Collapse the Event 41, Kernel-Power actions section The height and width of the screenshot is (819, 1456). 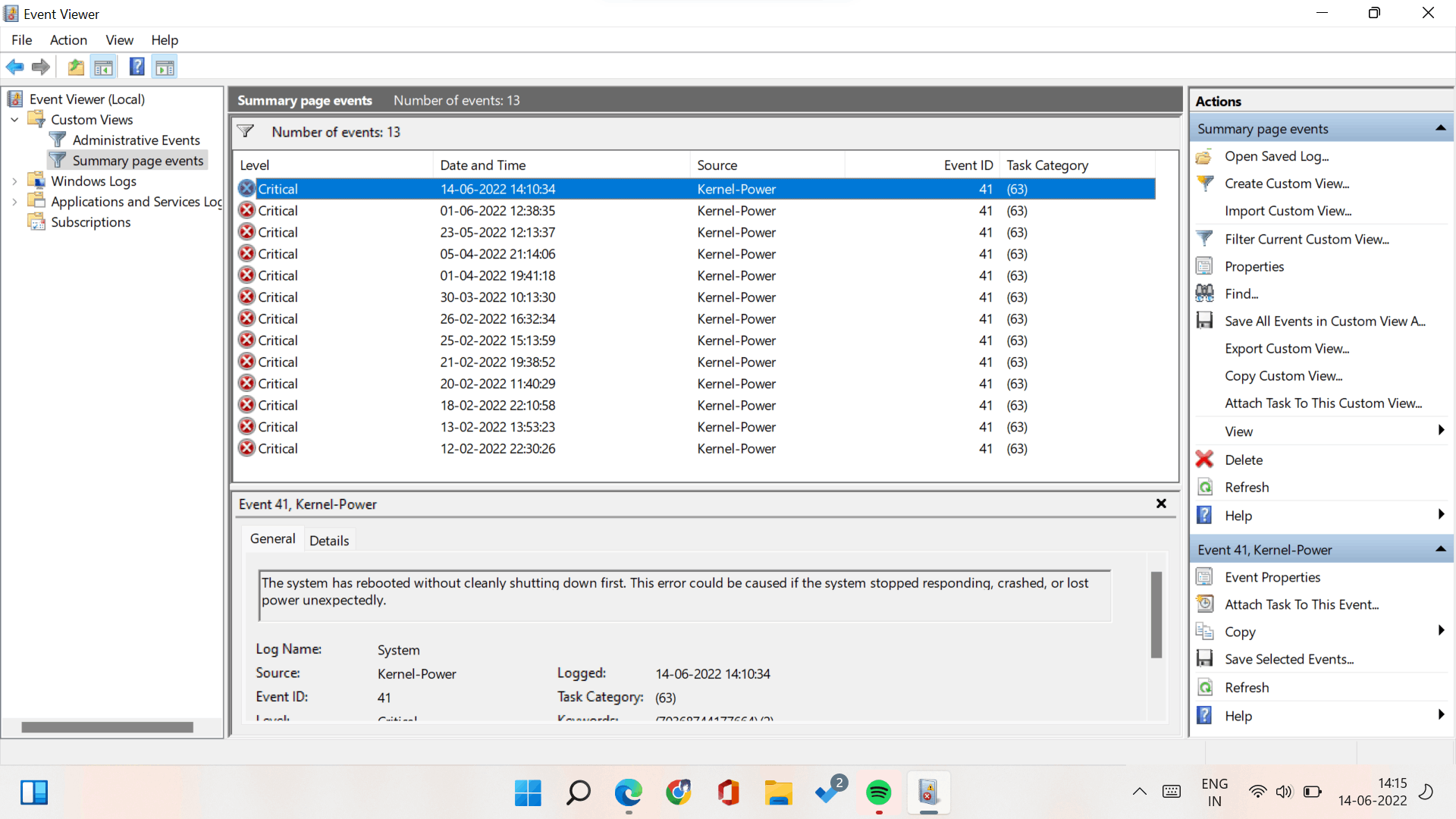(x=1440, y=550)
